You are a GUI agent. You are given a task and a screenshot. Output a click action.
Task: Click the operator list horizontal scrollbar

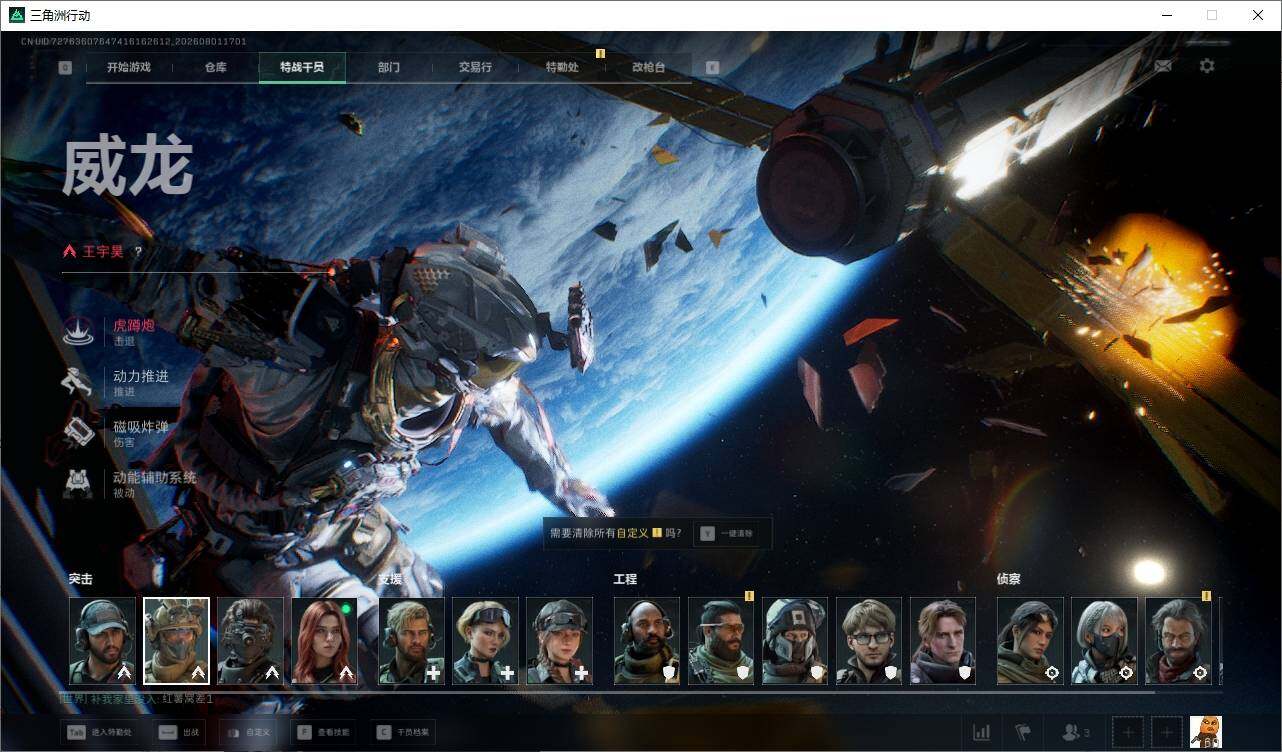click(x=608, y=691)
